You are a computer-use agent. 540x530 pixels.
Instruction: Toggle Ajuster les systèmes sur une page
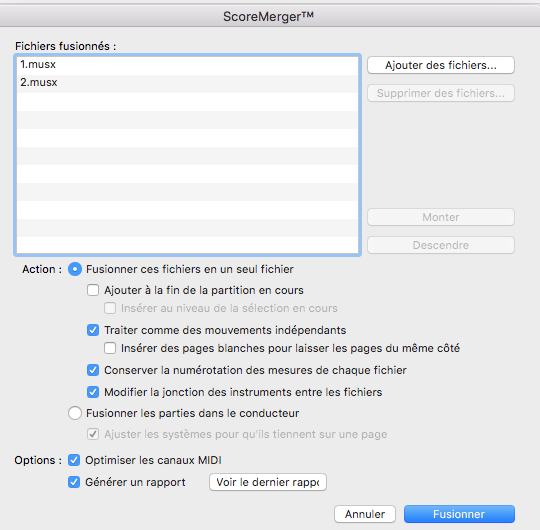click(x=93, y=434)
